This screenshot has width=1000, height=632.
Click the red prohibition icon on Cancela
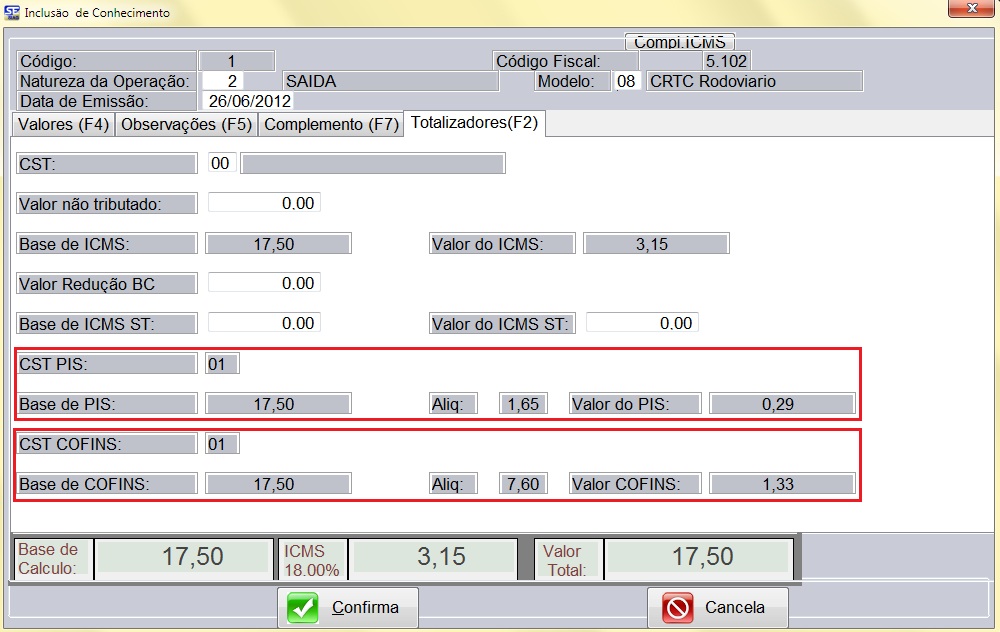(678, 608)
